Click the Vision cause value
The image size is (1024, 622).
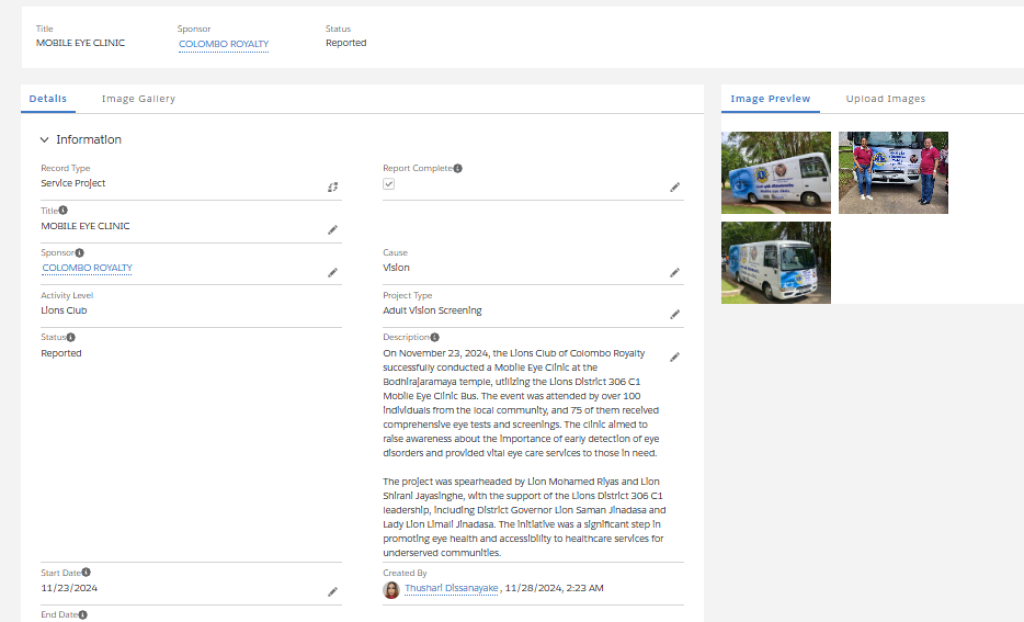coord(396,268)
